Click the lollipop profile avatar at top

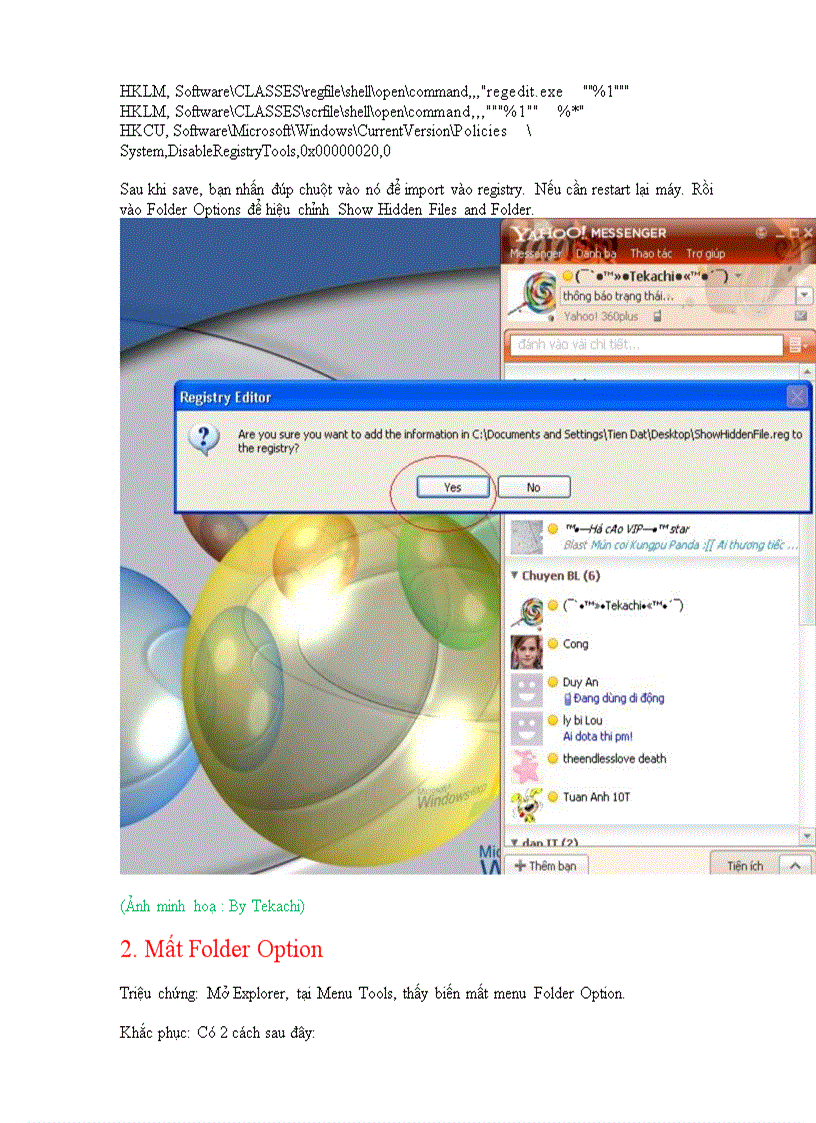point(531,294)
